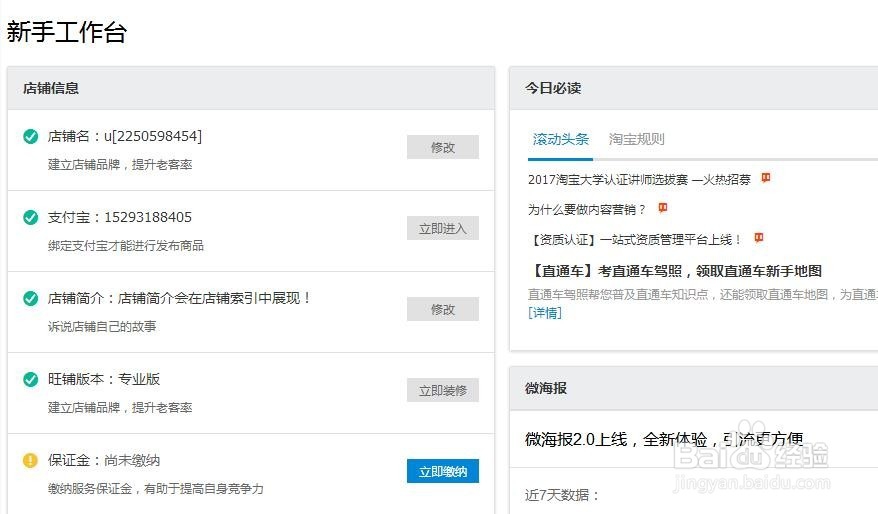Click green check icon beside 店铺简介
Image resolution: width=878 pixels, height=514 pixels.
[31, 298]
